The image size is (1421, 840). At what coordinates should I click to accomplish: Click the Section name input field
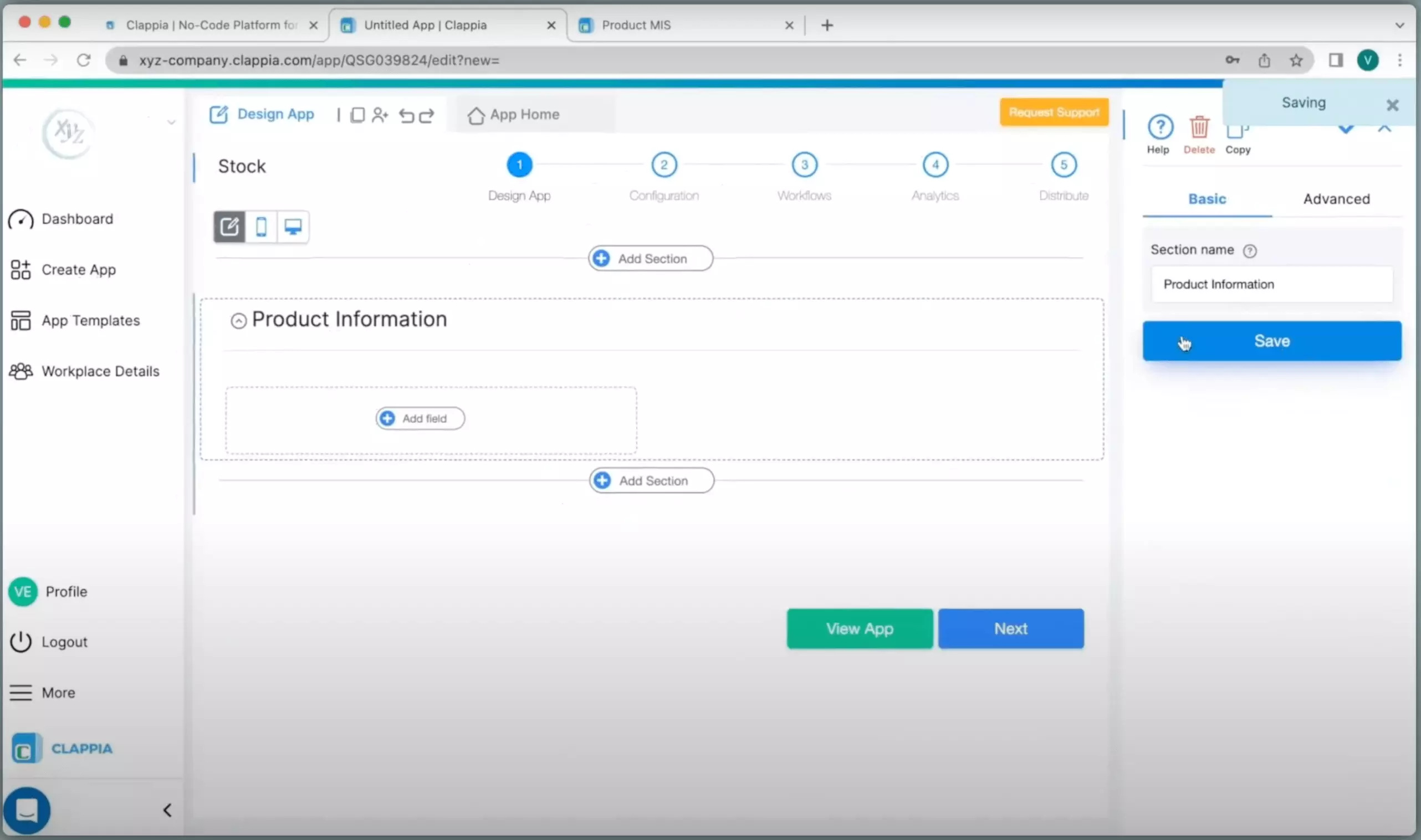tap(1272, 283)
